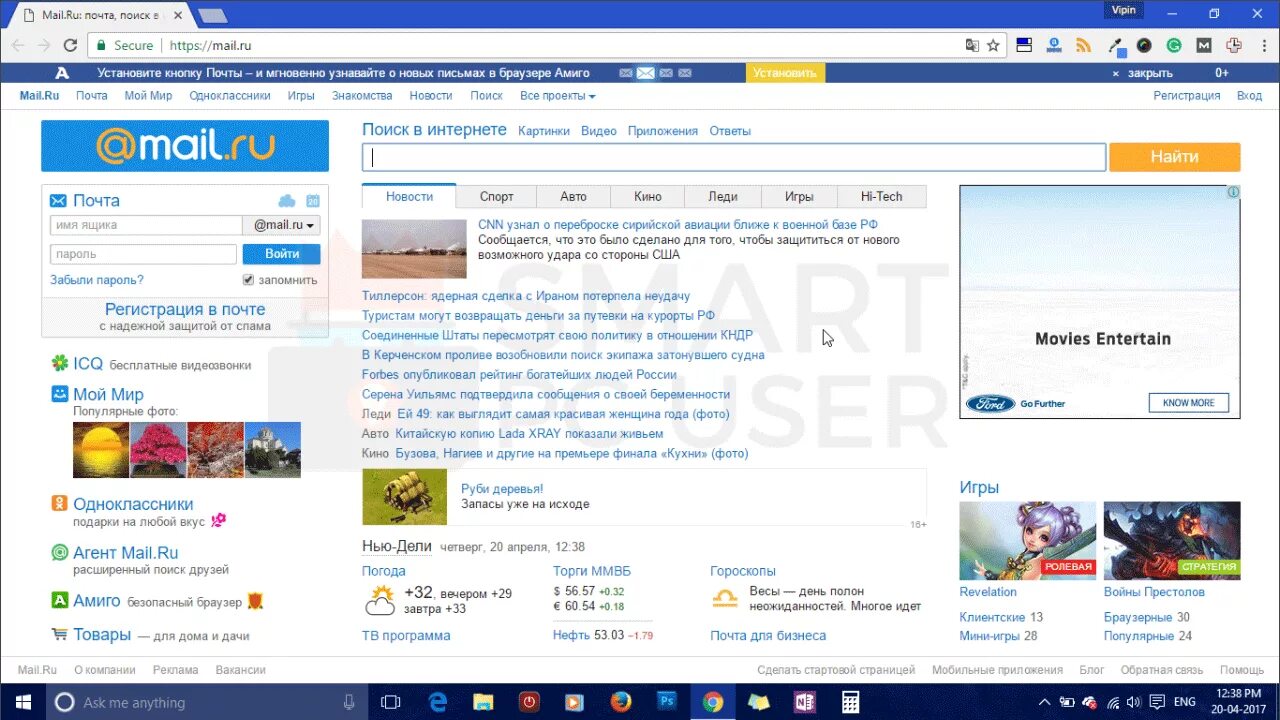Open Microsoft Edge from the taskbar

438,702
